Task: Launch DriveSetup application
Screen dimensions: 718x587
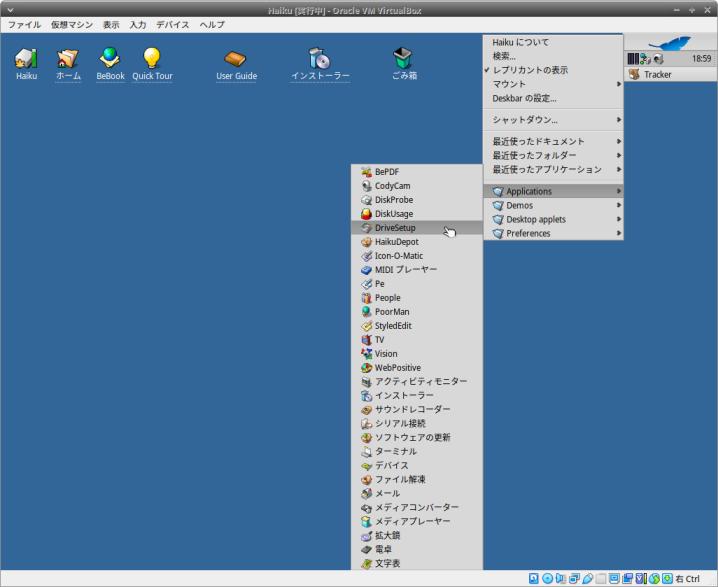Action: [x=417, y=228]
